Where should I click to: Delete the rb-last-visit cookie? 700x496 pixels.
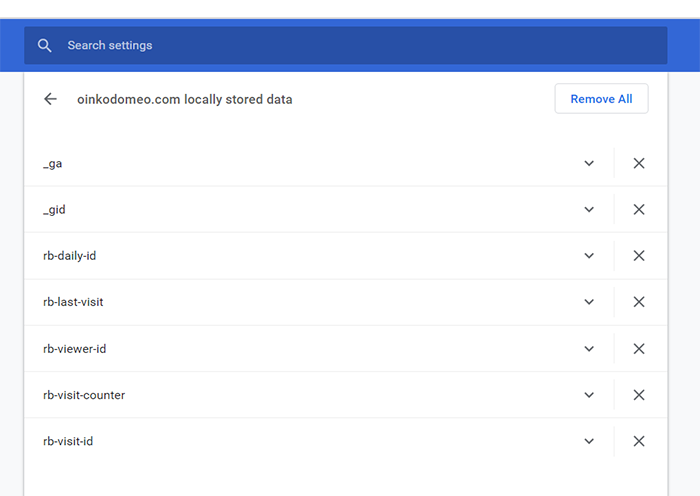point(639,302)
